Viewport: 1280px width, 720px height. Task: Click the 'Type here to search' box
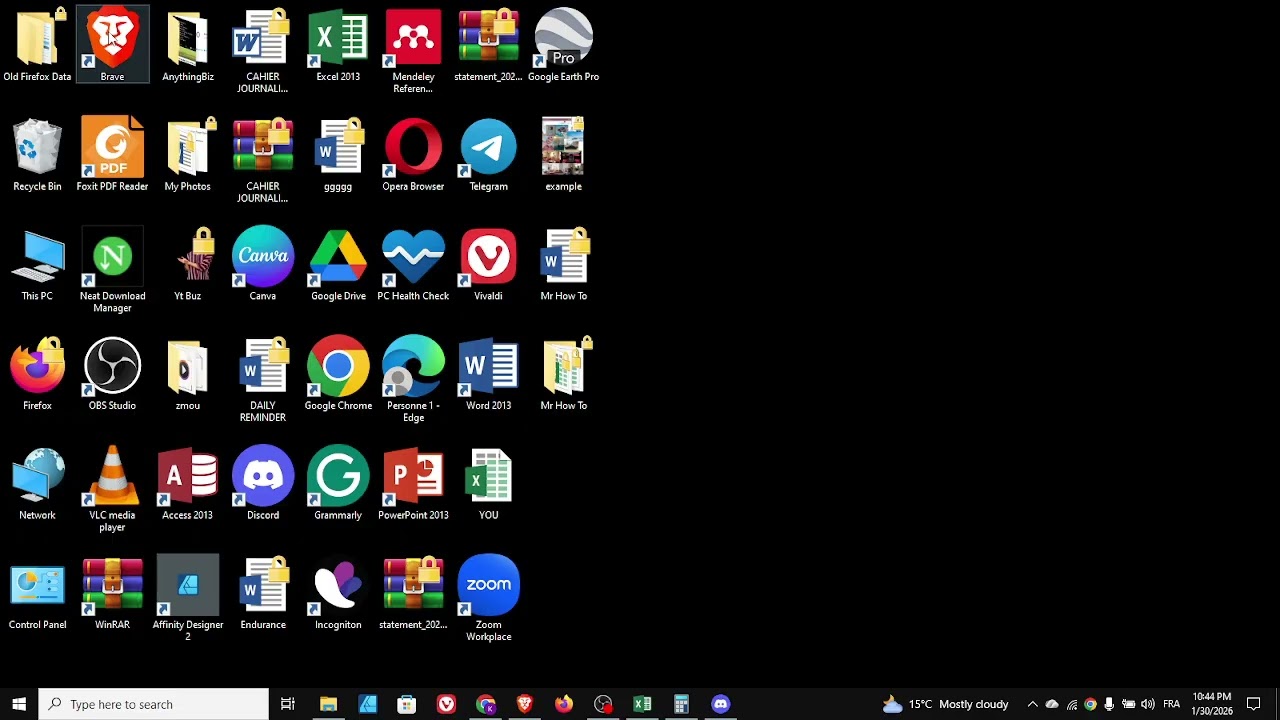coord(154,704)
